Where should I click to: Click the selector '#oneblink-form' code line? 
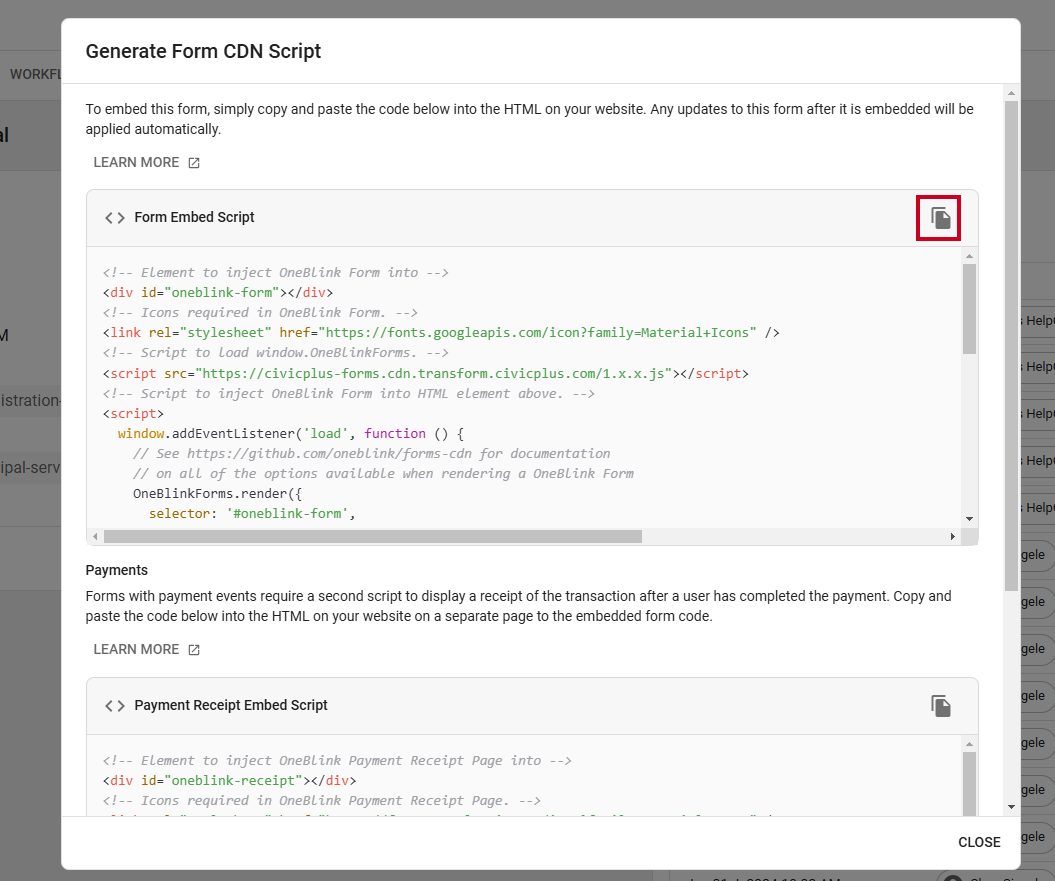pos(252,514)
